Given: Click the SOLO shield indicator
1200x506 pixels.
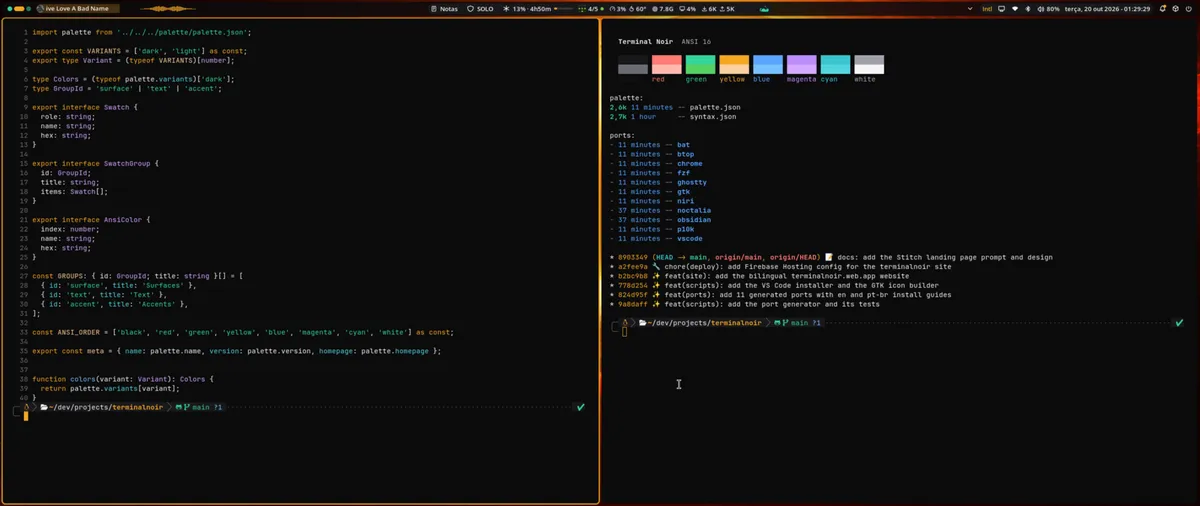Looking at the screenshot, I should (x=480, y=9).
